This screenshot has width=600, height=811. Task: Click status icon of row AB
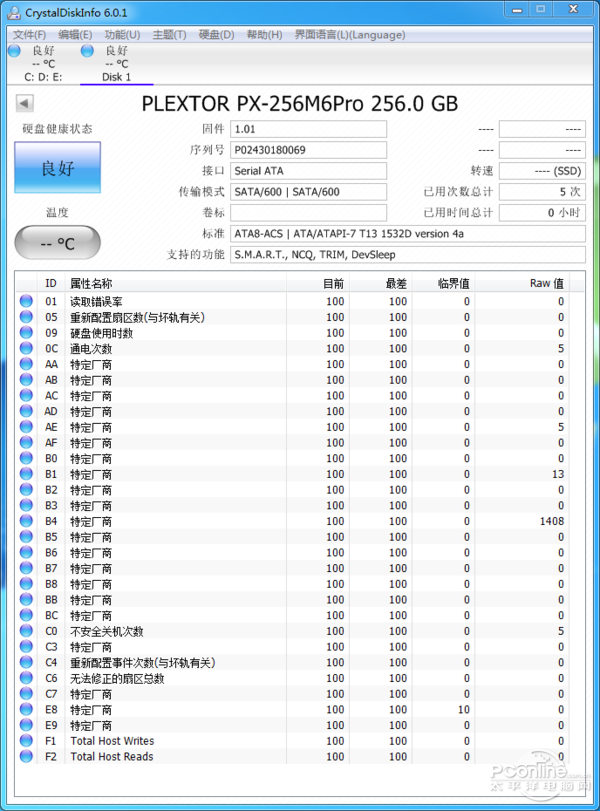click(26, 380)
